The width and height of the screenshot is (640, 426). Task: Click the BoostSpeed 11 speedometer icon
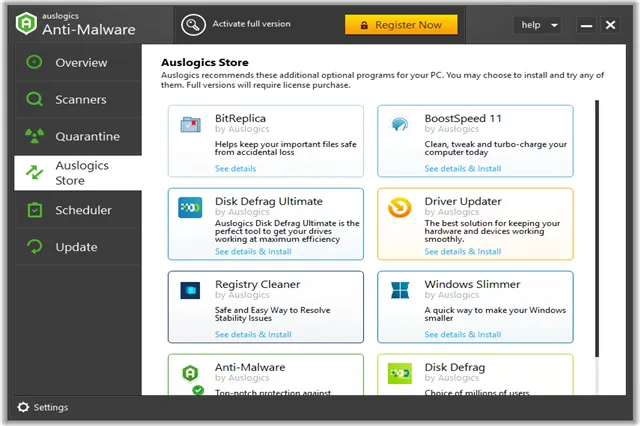point(400,125)
